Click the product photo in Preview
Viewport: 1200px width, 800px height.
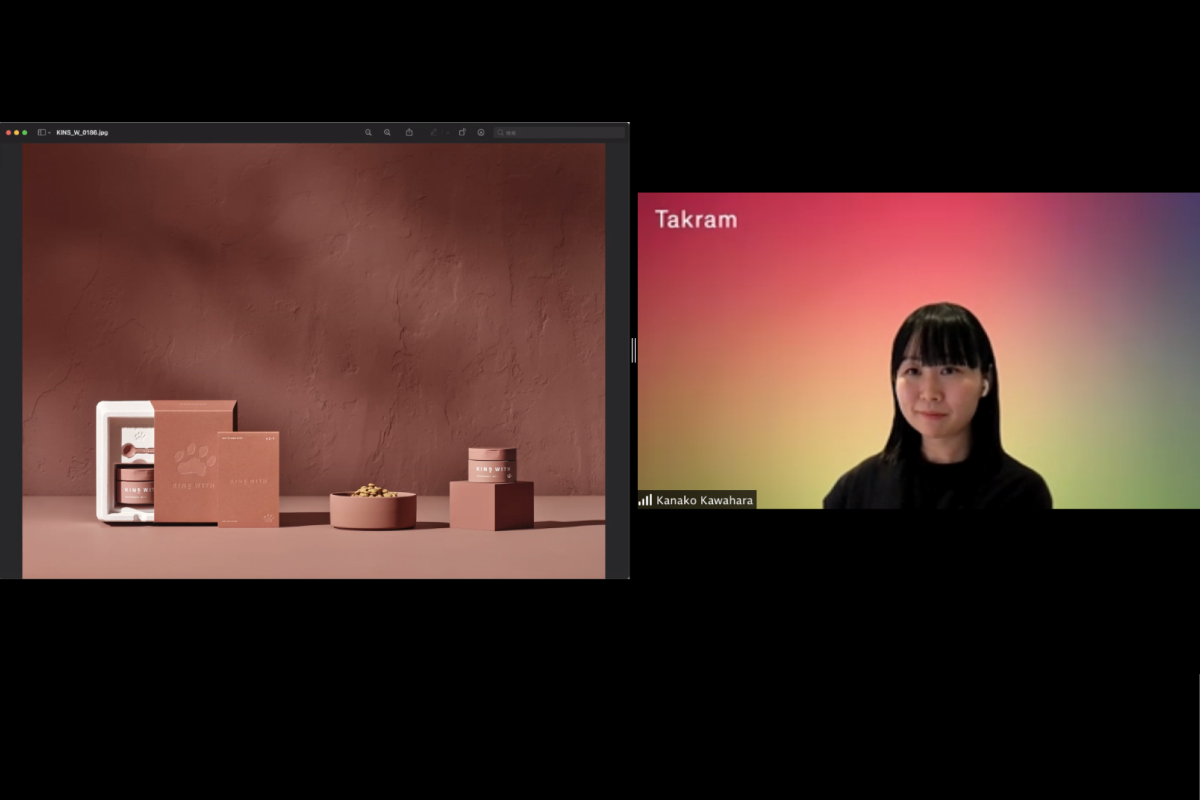(314, 361)
